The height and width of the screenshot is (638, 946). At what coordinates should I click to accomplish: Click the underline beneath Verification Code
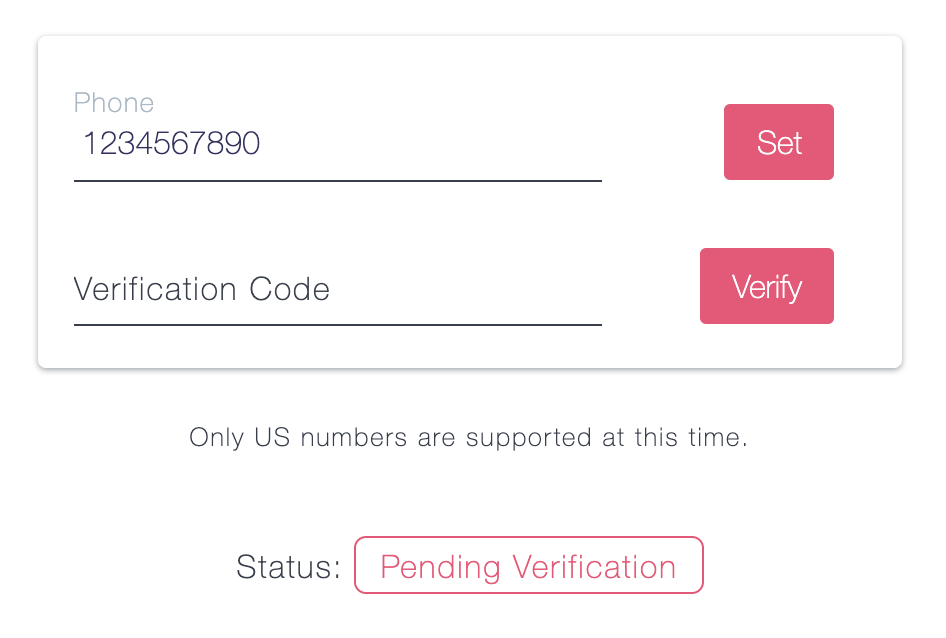pos(337,325)
